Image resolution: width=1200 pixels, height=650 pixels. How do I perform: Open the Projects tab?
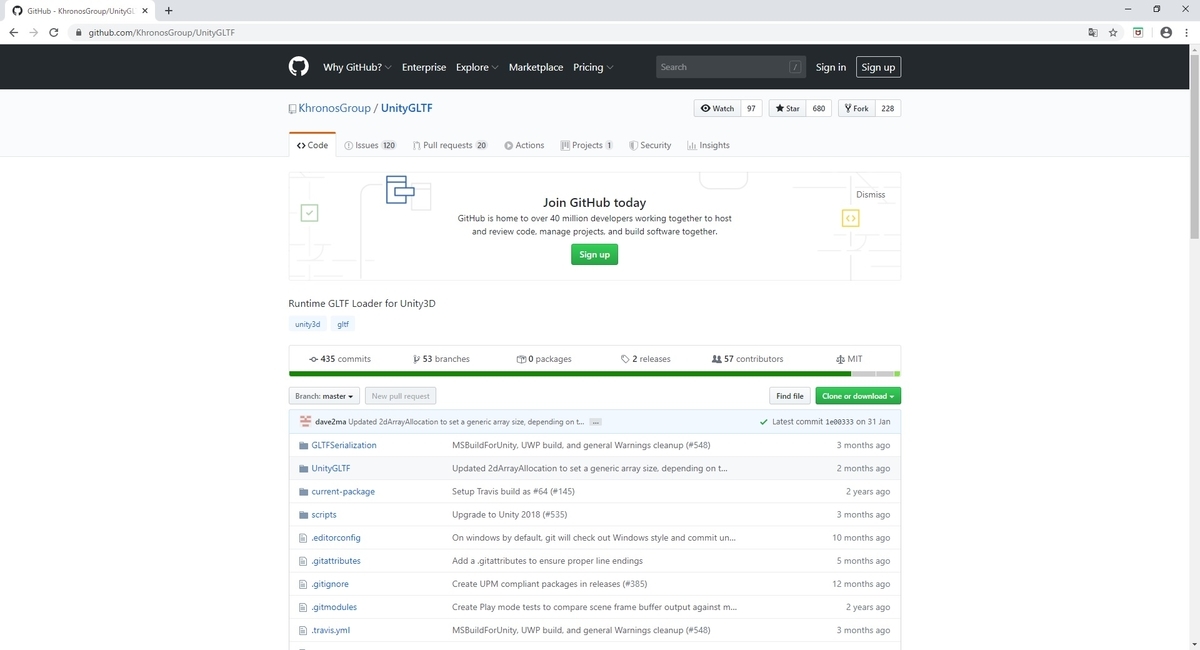[x=587, y=145]
